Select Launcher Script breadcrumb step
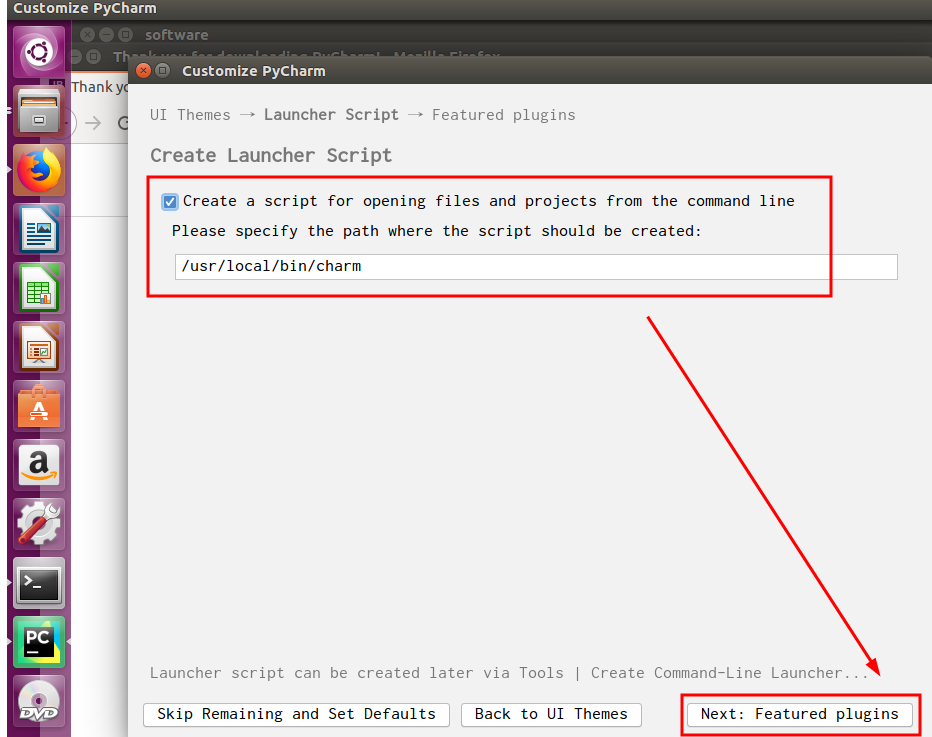932x737 pixels. pyautogui.click(x=331, y=115)
